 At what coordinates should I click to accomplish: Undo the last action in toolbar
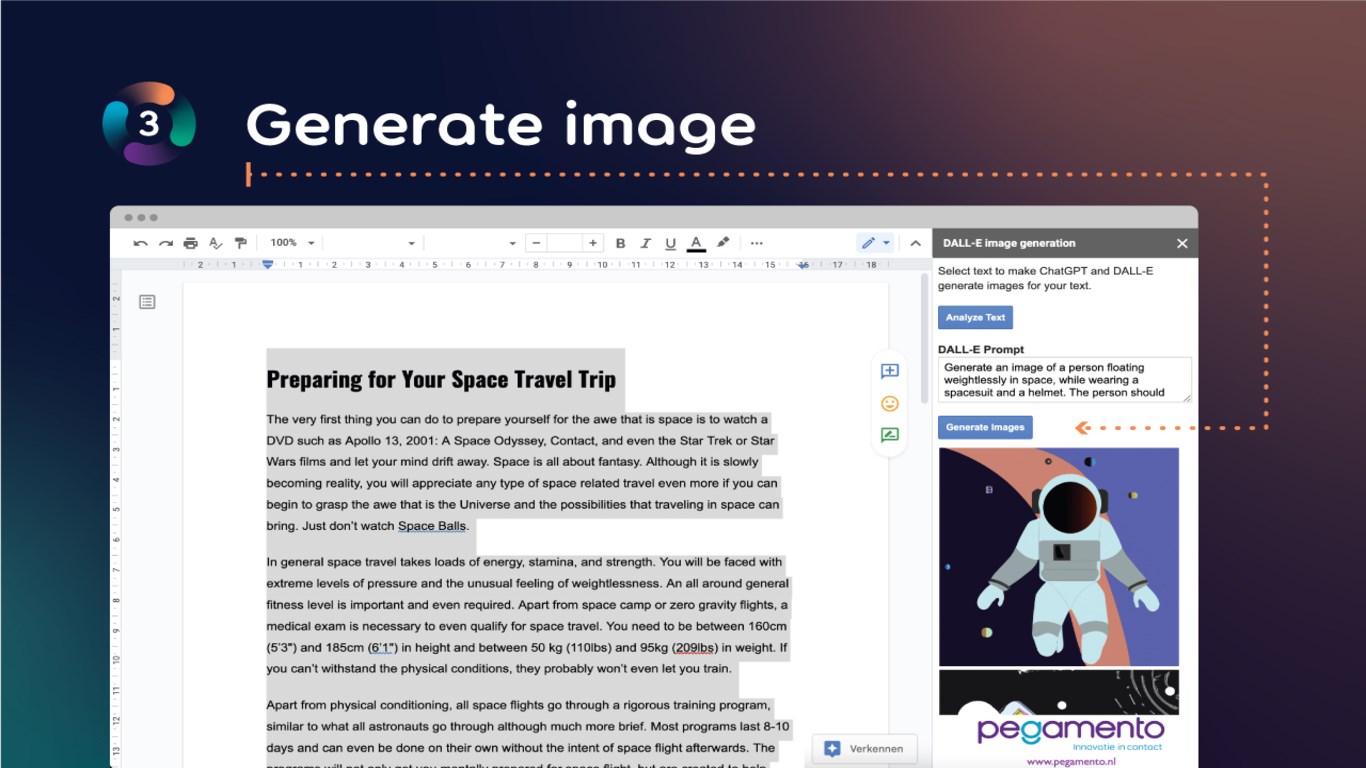click(x=141, y=243)
